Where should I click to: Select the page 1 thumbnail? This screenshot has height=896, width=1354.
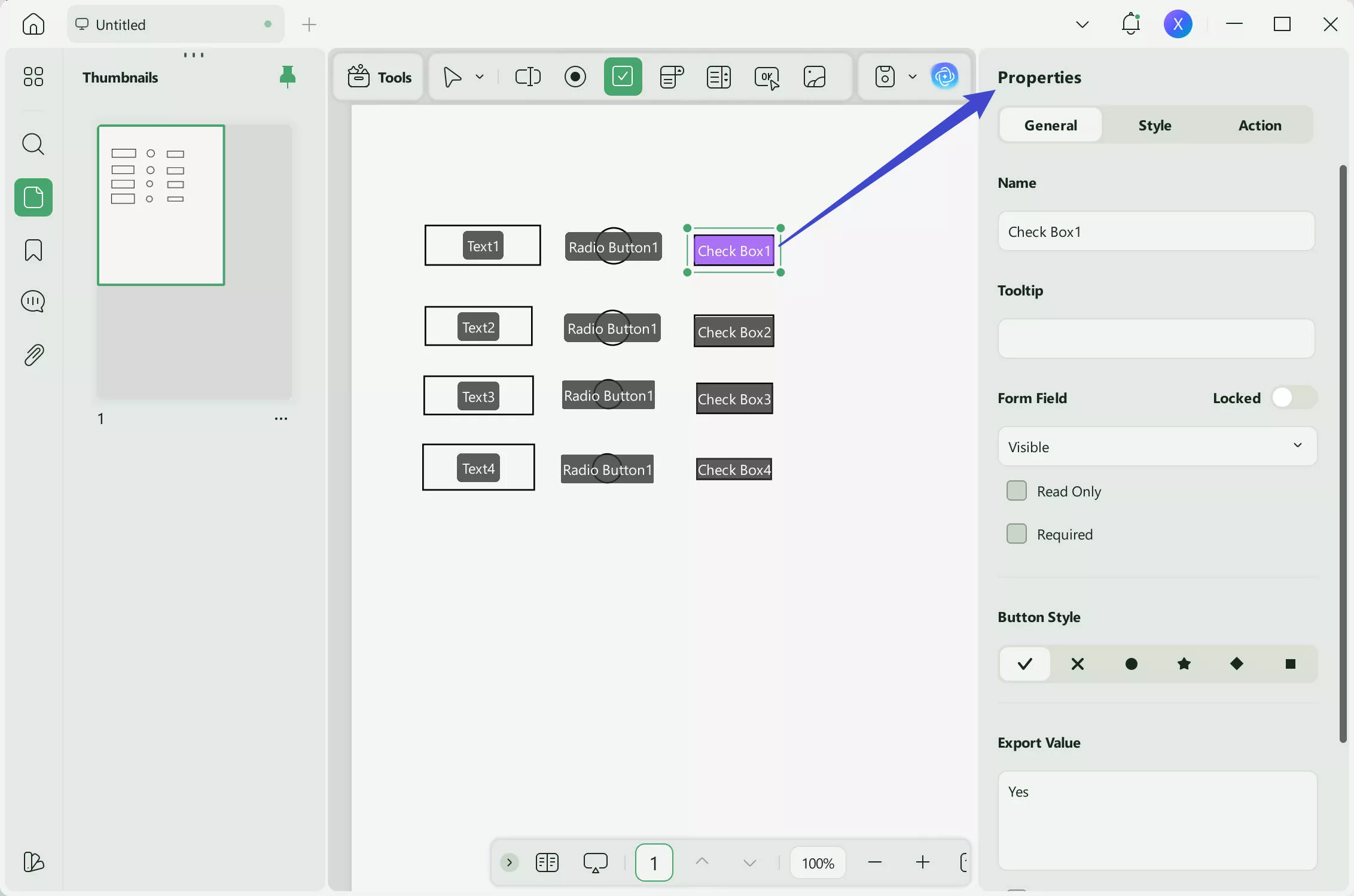(x=161, y=205)
